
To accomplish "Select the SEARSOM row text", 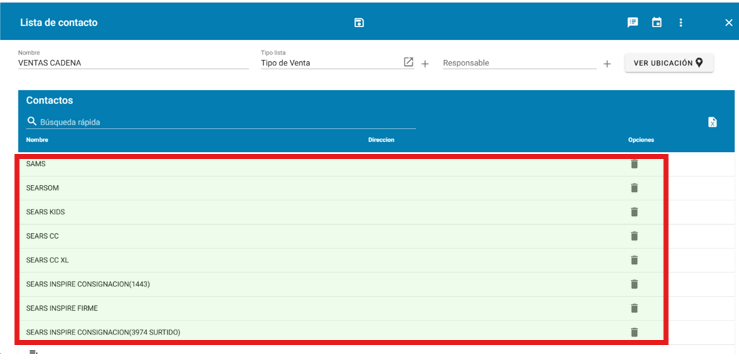I will (42, 188).
